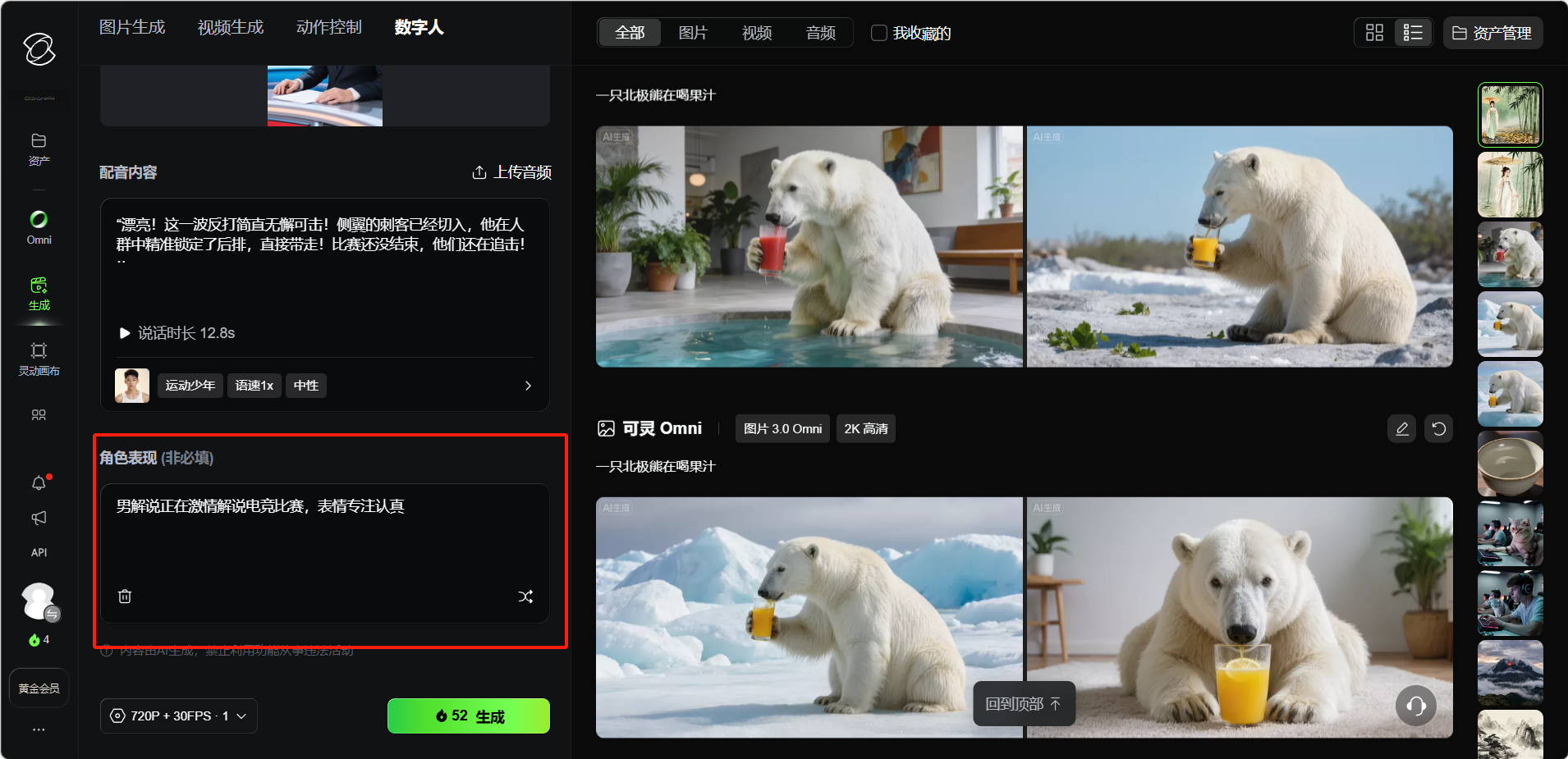
Task: Play the 说话时长 12.8s audio preview
Action: pyautogui.click(x=125, y=333)
